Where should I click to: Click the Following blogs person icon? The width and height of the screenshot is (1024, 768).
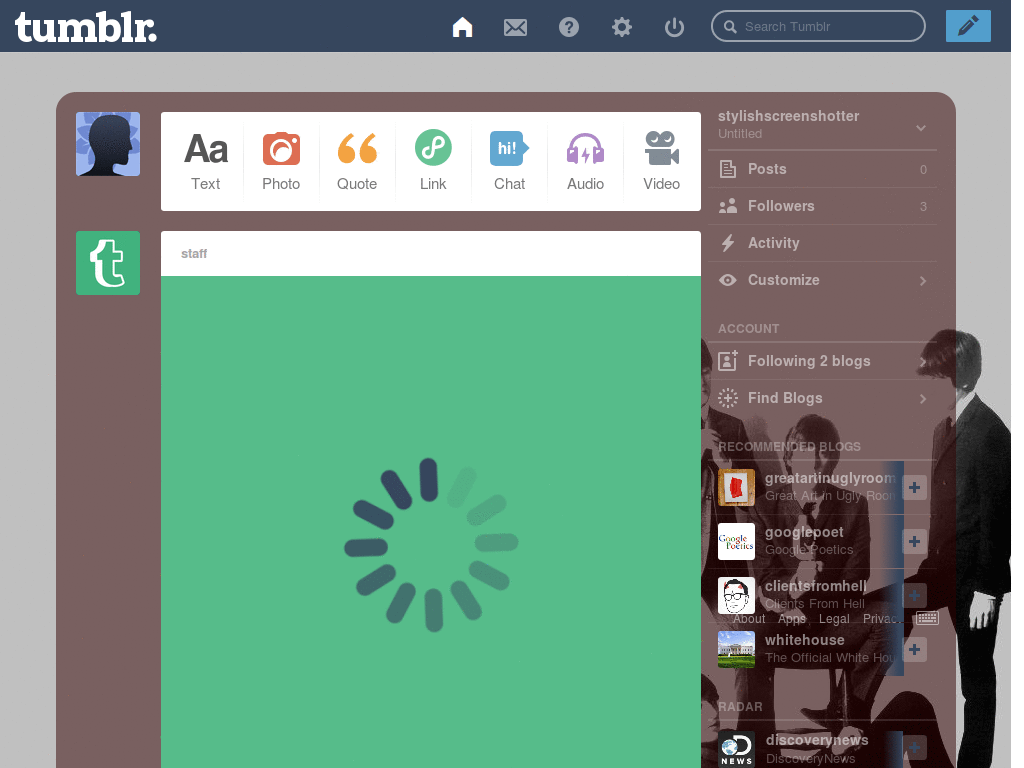(728, 360)
